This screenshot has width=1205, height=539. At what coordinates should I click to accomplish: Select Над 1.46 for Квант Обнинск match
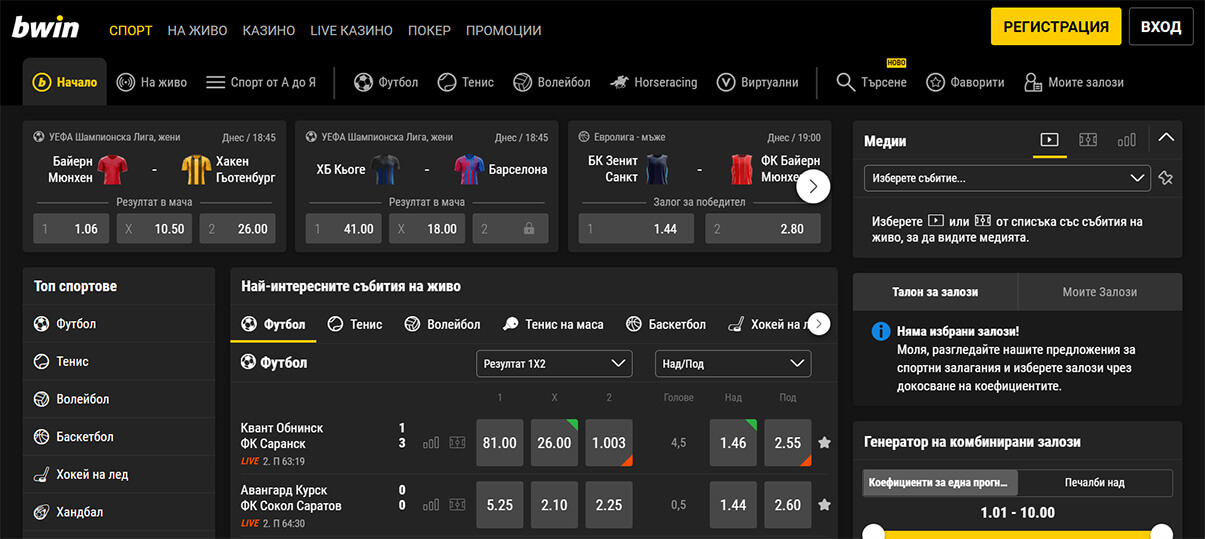click(733, 443)
